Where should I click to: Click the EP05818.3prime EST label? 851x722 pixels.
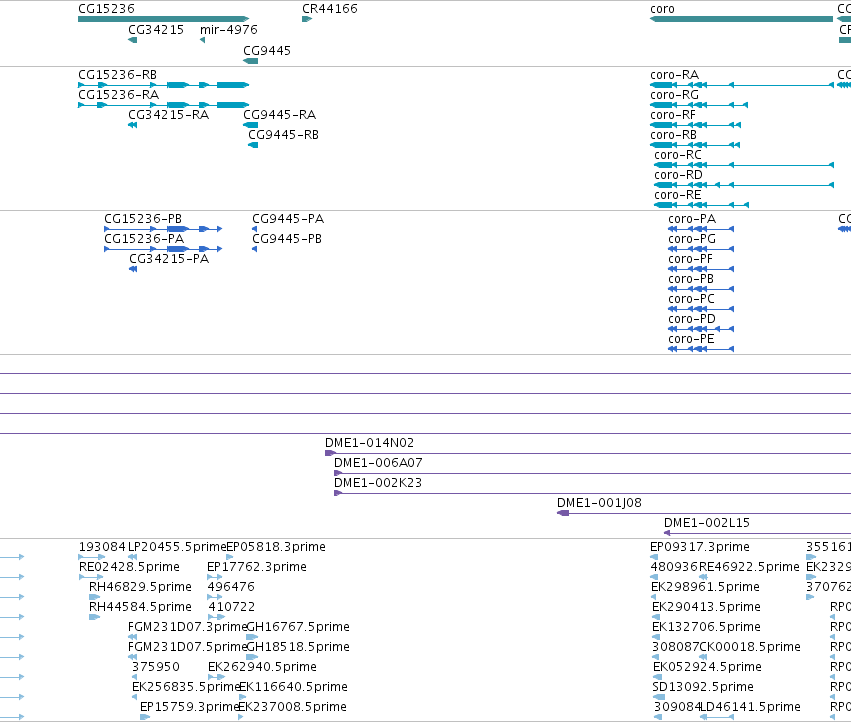click(276, 547)
